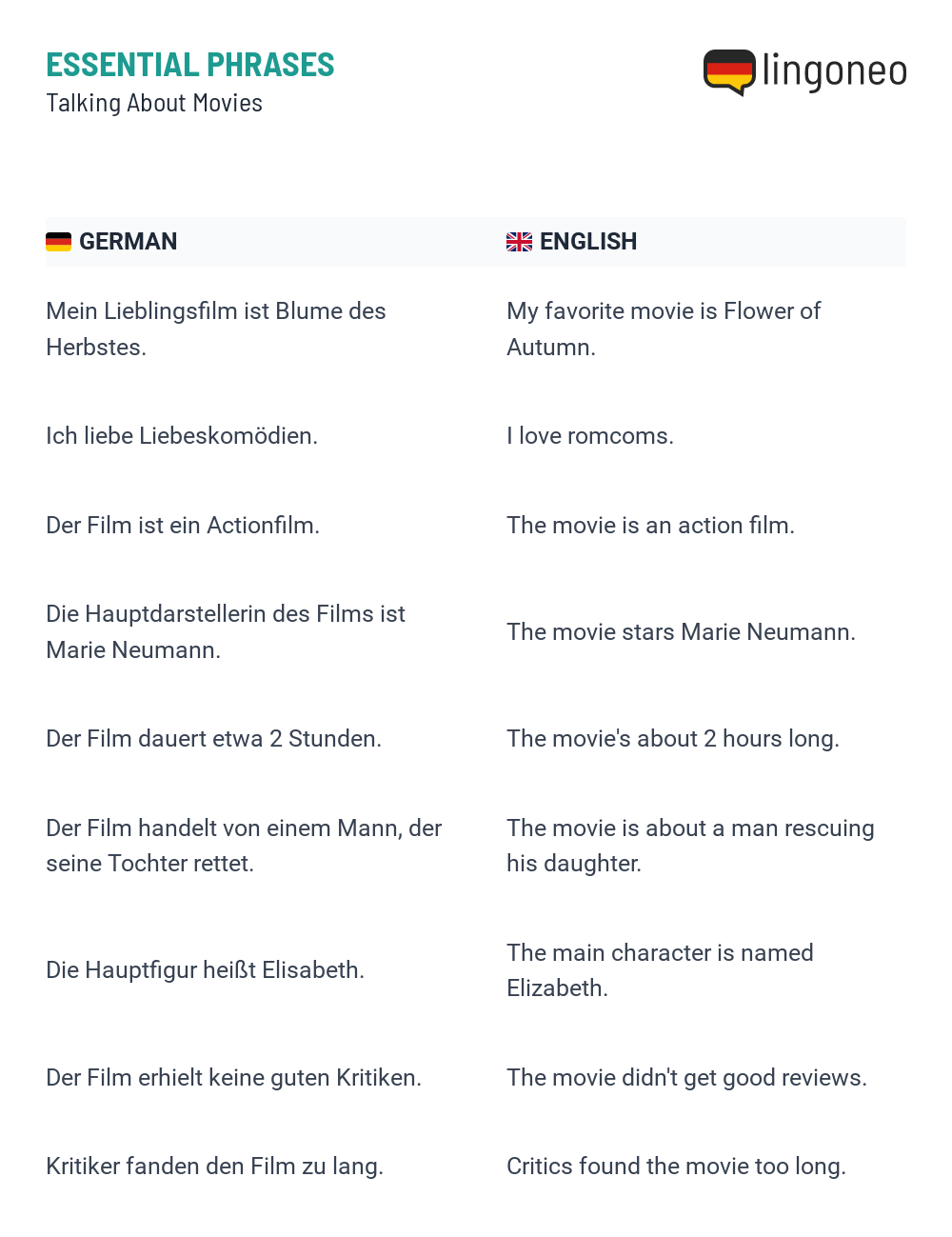This screenshot has height=1237, width=952.
Task: Click translation The main character is named Elizabeth
Action: [x=660, y=970]
